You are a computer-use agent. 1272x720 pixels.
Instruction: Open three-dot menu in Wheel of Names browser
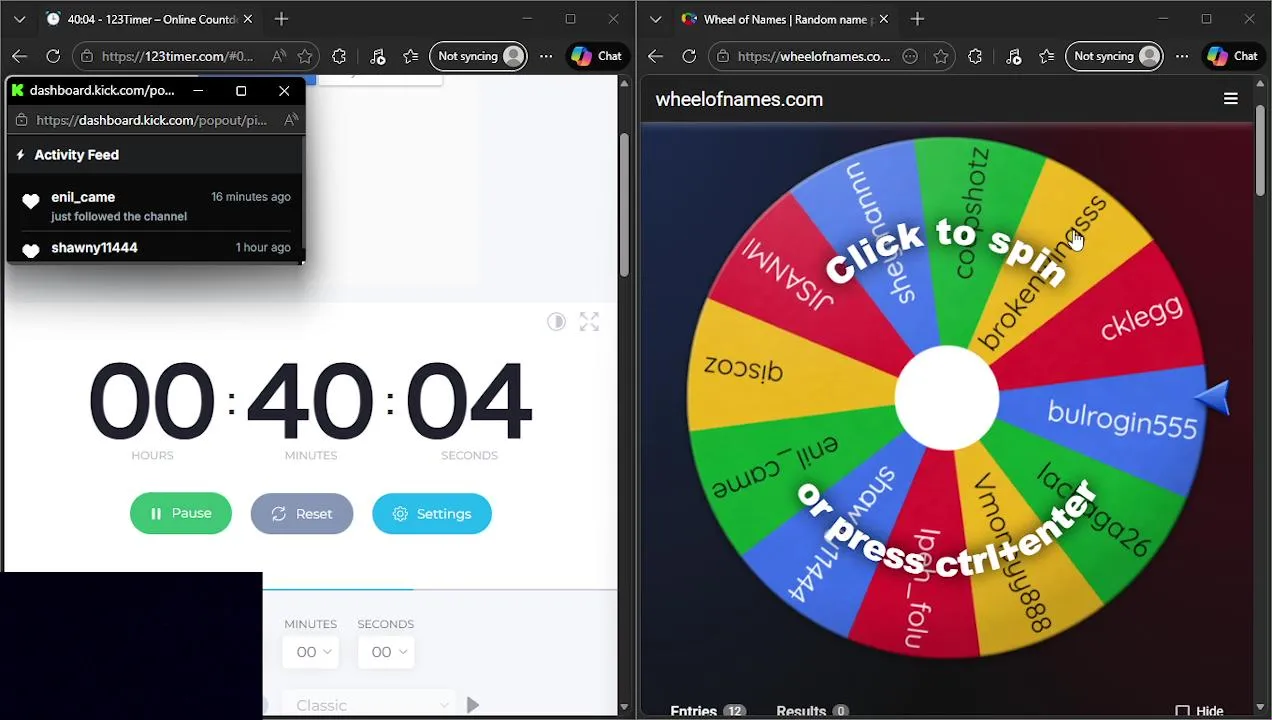[x=1182, y=57]
